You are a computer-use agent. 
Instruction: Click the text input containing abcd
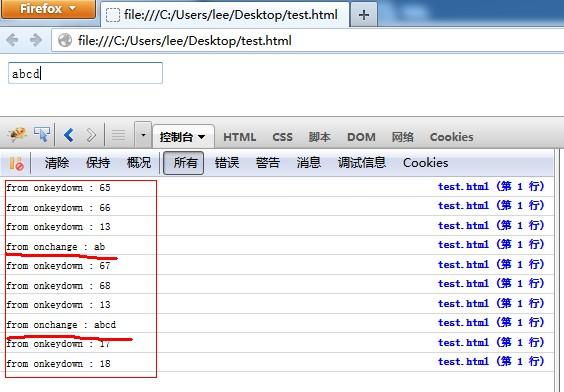coord(85,73)
